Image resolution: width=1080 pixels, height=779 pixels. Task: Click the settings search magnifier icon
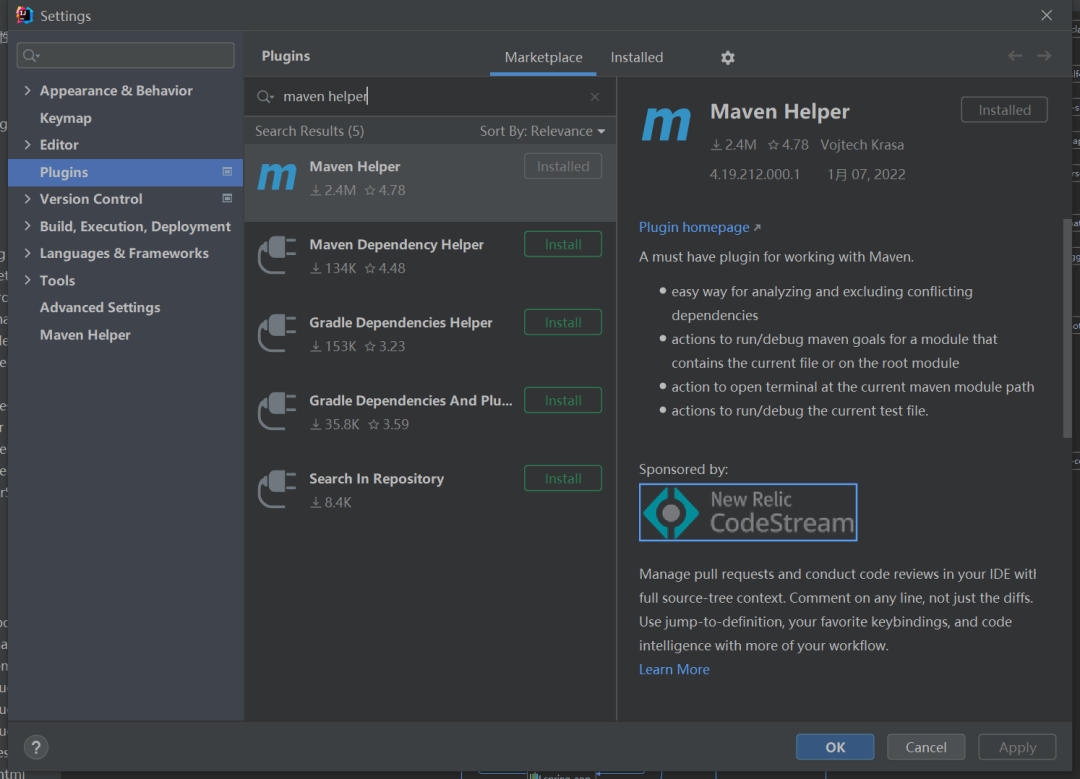[30, 55]
